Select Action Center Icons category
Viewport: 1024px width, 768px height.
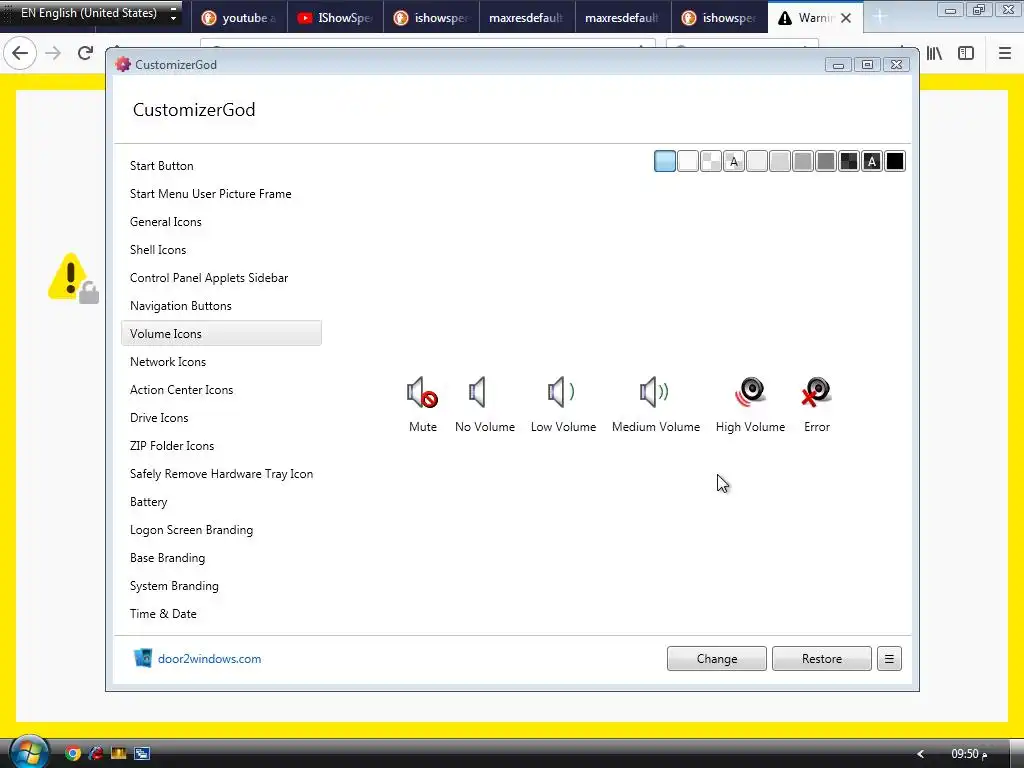click(x=221, y=390)
